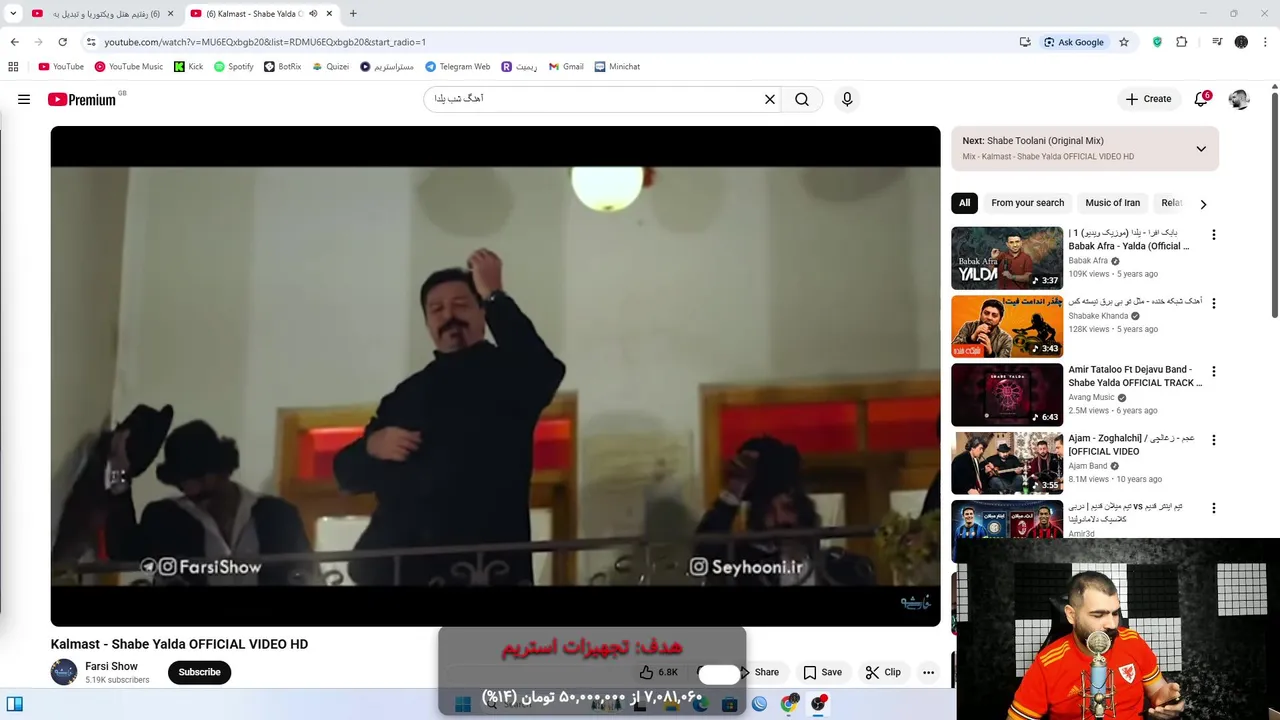Open the Extensions puzzle icon
The image size is (1280, 720).
pyautogui.click(x=1182, y=42)
